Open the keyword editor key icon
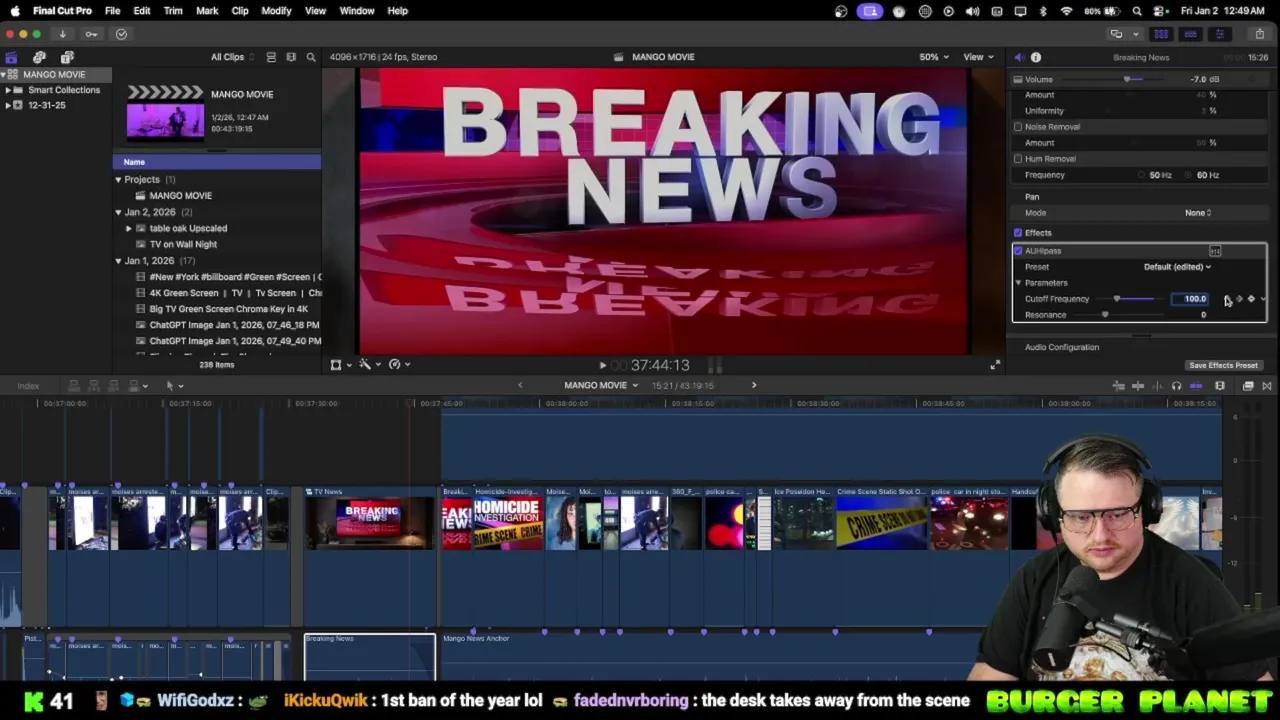 [91, 34]
